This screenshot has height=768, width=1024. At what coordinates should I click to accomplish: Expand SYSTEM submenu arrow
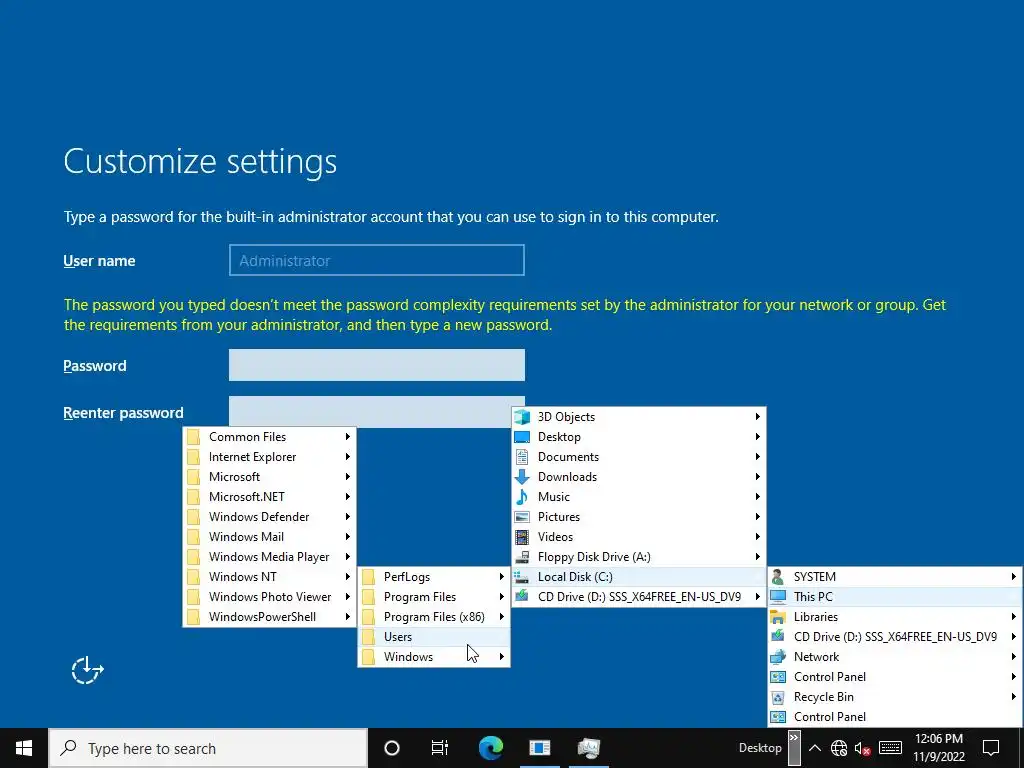(1014, 577)
